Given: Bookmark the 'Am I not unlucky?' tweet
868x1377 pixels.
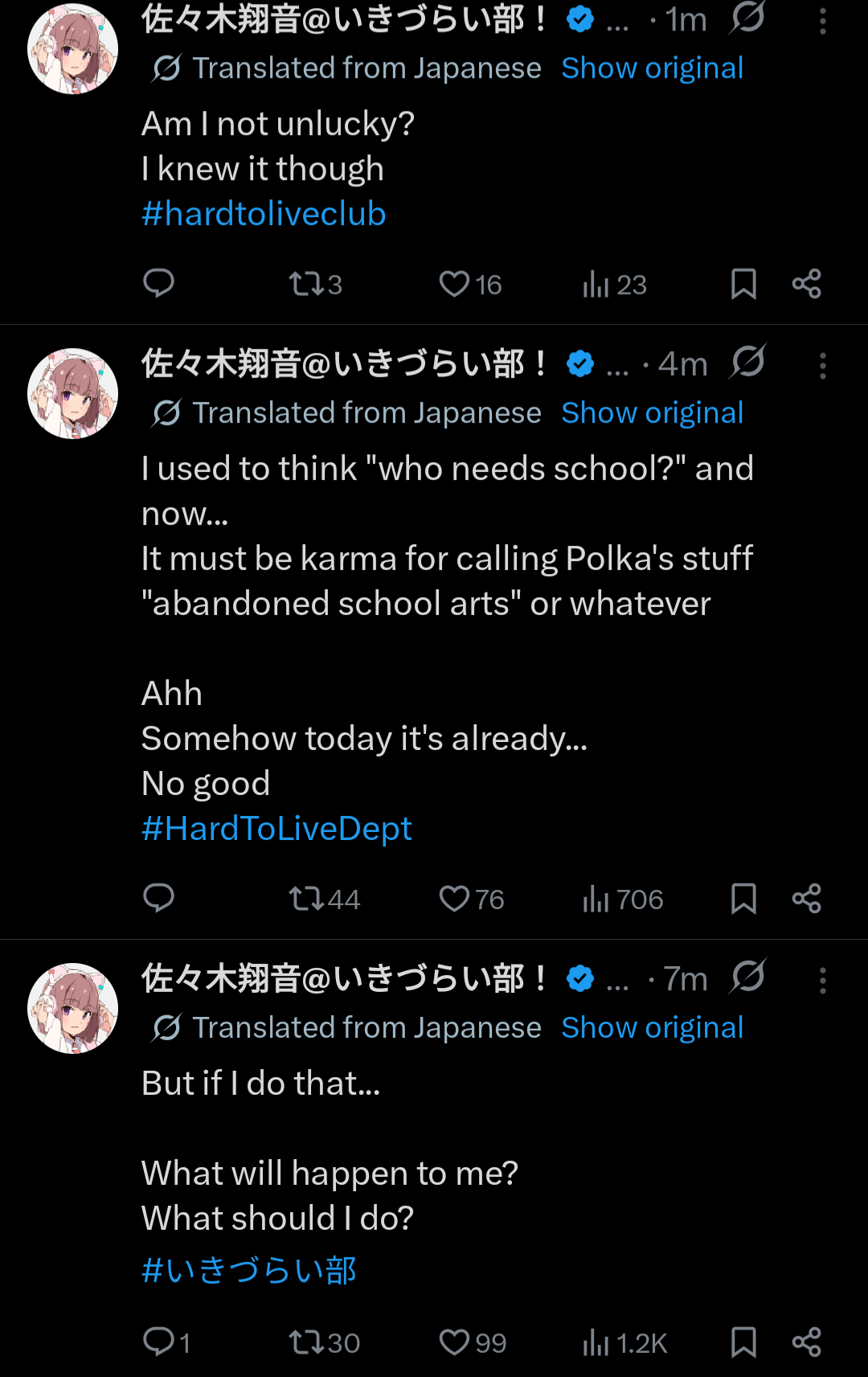Looking at the screenshot, I should [x=743, y=285].
